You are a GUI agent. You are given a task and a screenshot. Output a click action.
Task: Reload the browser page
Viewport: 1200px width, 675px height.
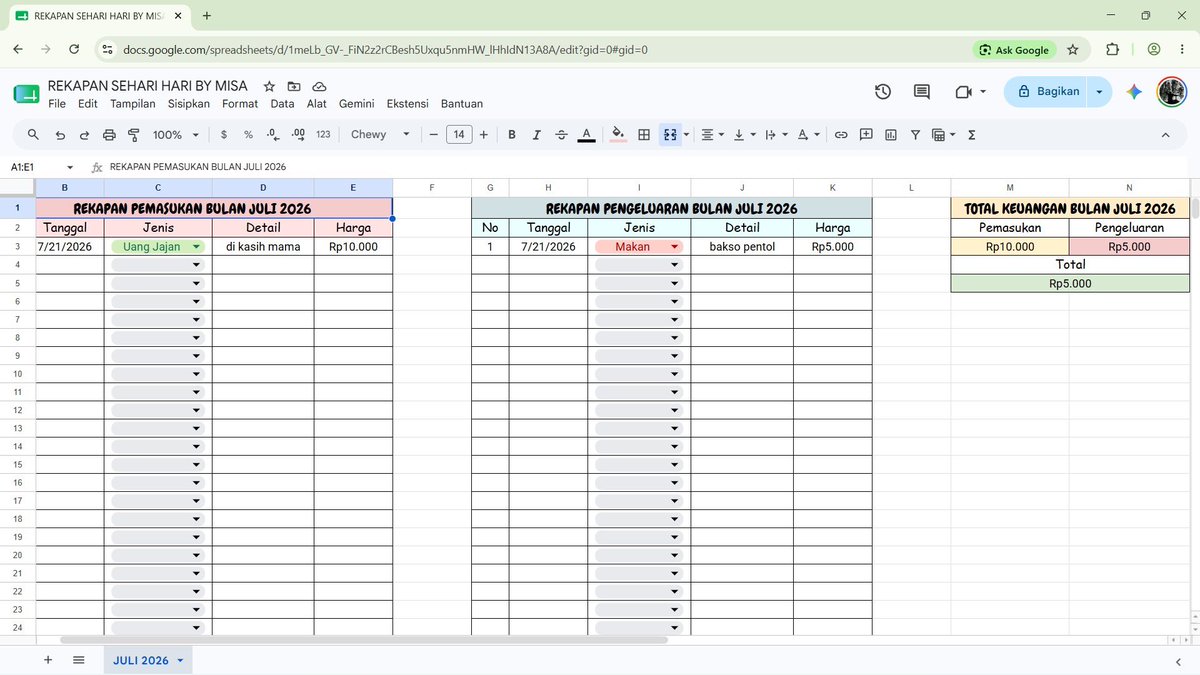(74, 49)
